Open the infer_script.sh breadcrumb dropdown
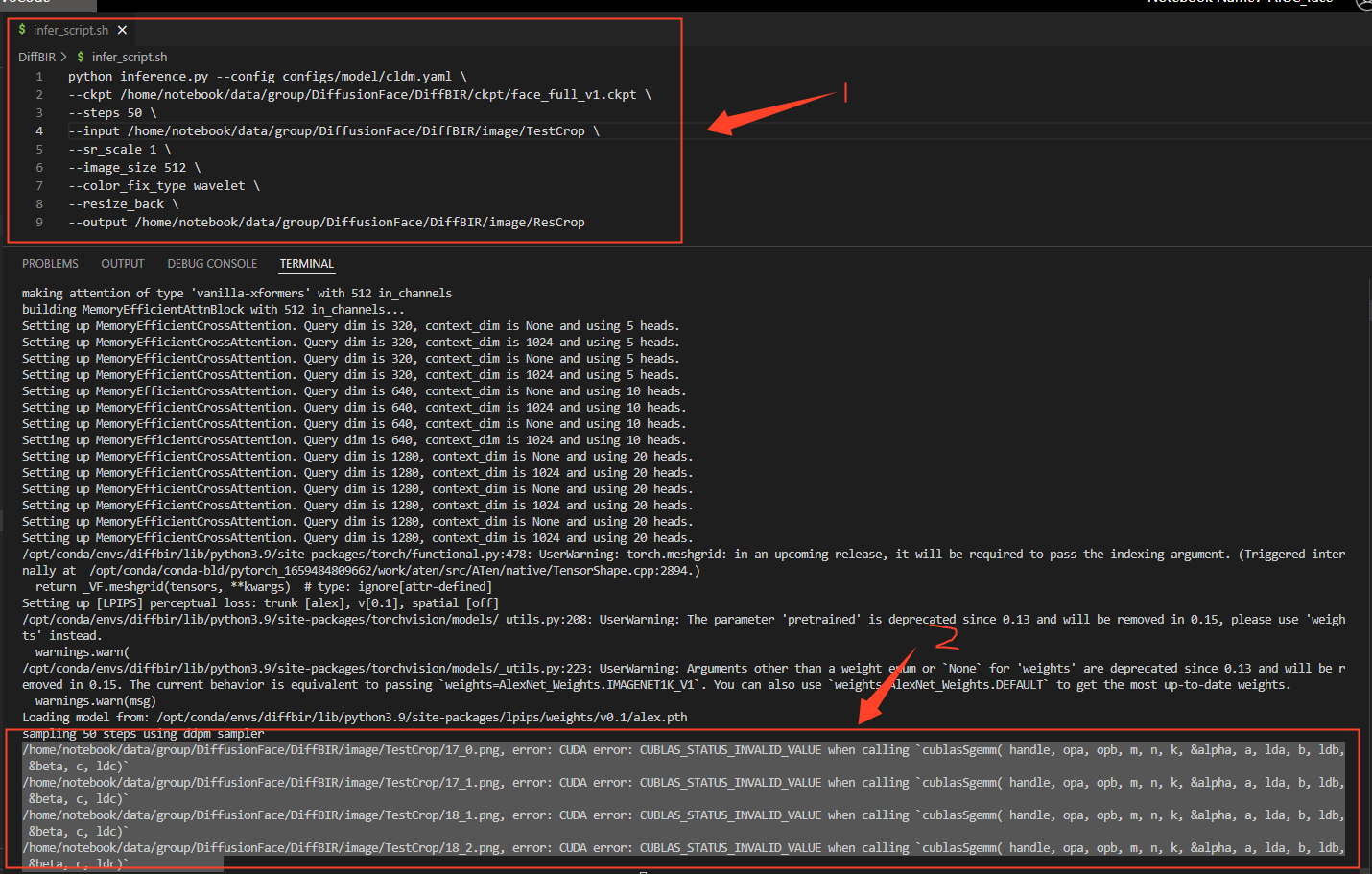 click(129, 57)
